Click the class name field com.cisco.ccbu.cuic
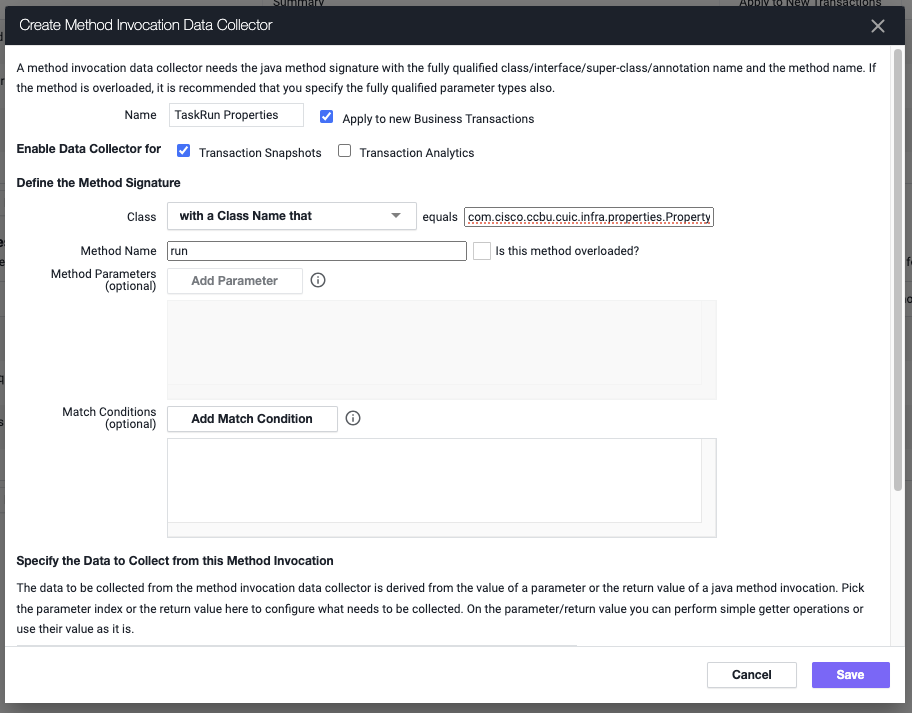This screenshot has height=713, width=912. point(589,217)
